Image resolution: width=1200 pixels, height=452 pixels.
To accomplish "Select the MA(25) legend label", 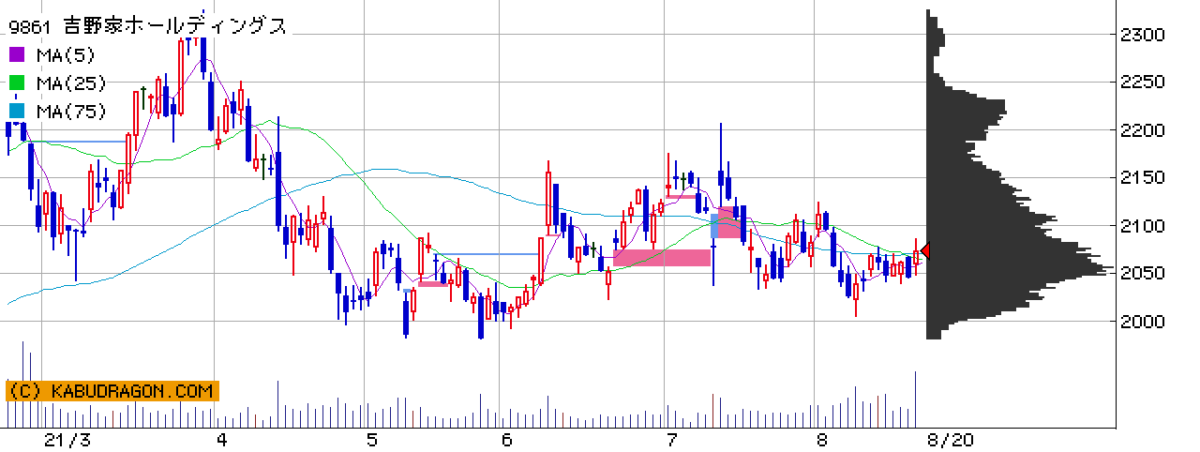I will [69, 83].
